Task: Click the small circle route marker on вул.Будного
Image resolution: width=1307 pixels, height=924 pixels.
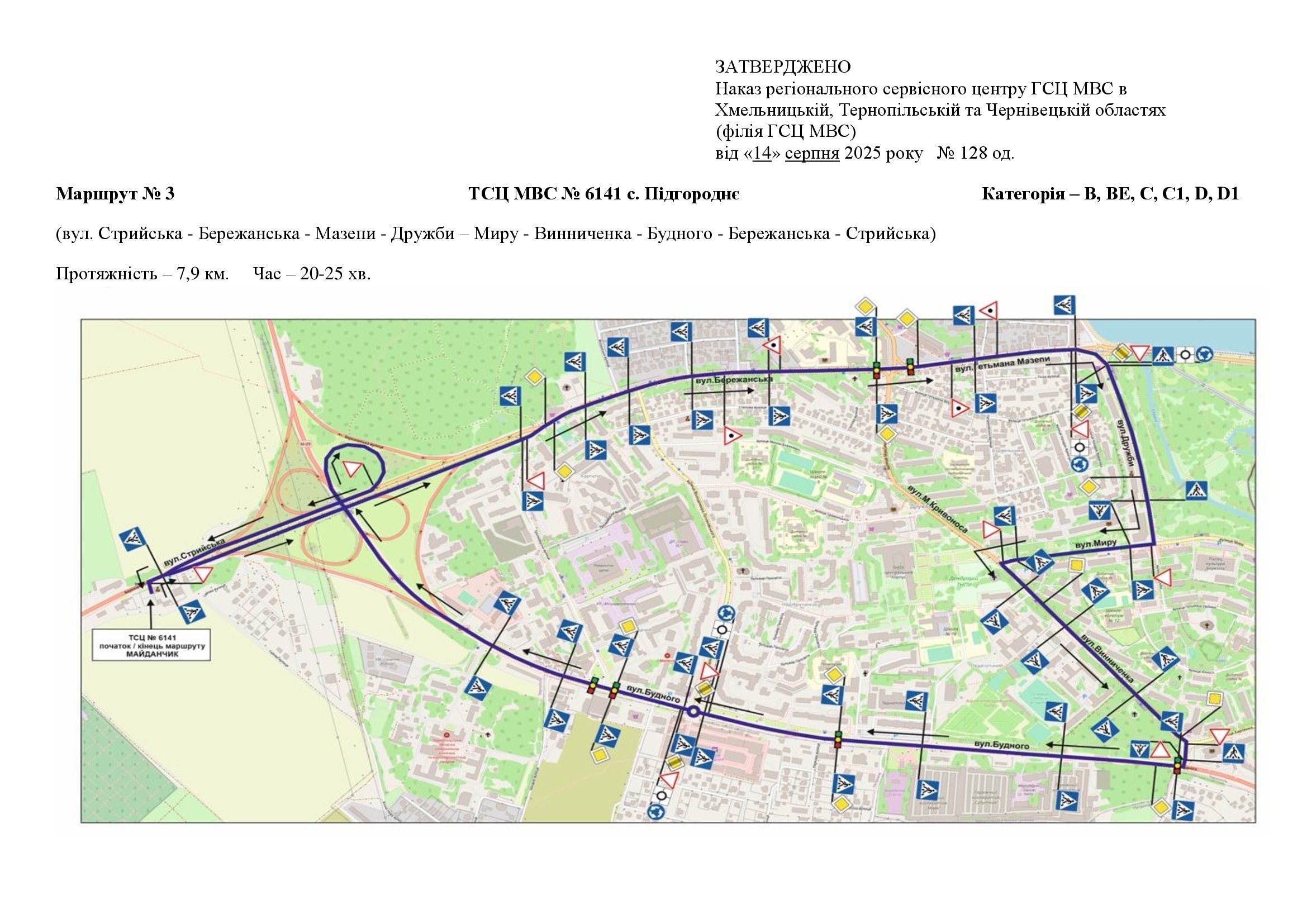Action: click(x=692, y=711)
